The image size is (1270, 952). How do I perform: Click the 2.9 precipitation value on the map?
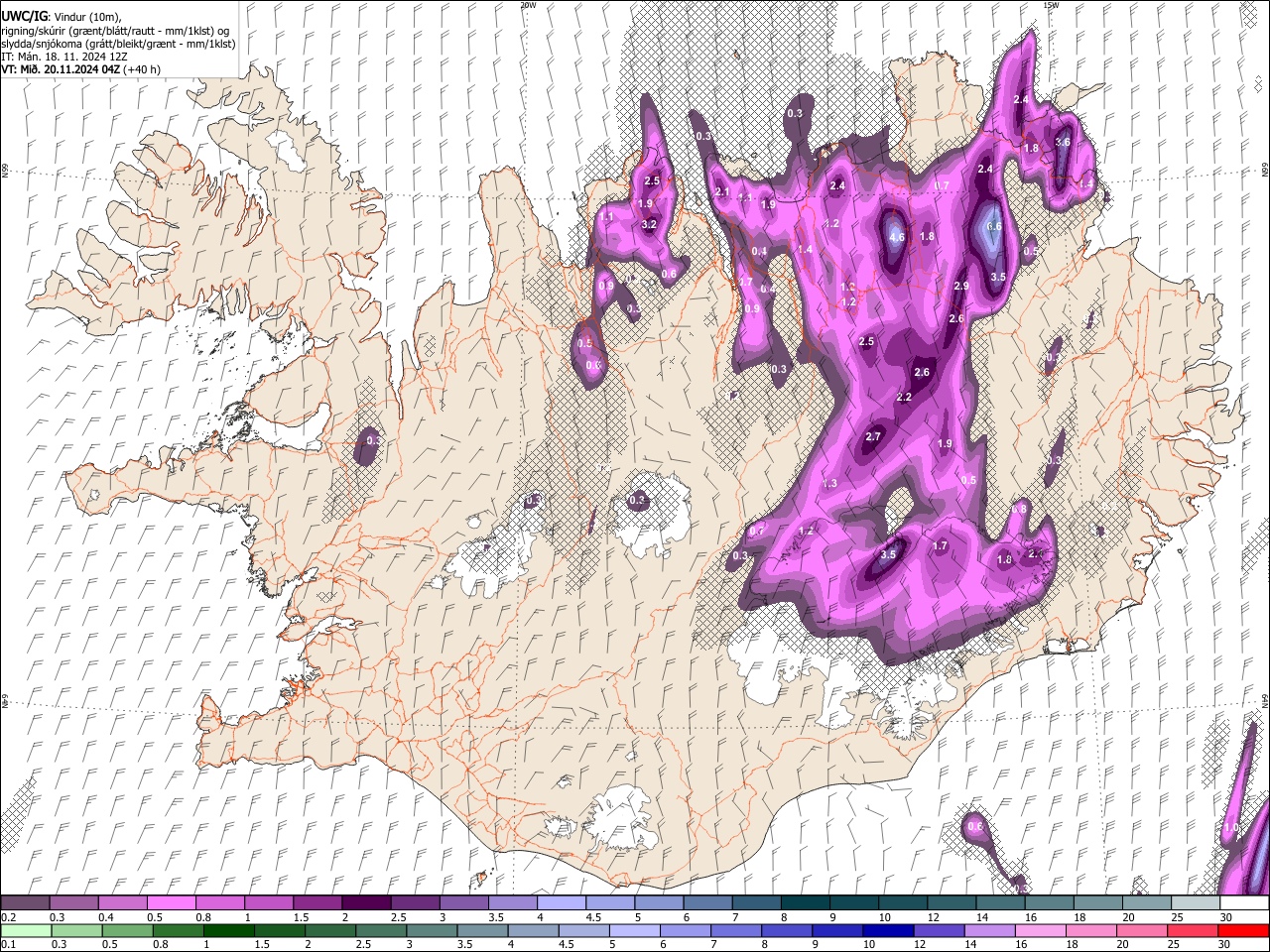point(960,286)
